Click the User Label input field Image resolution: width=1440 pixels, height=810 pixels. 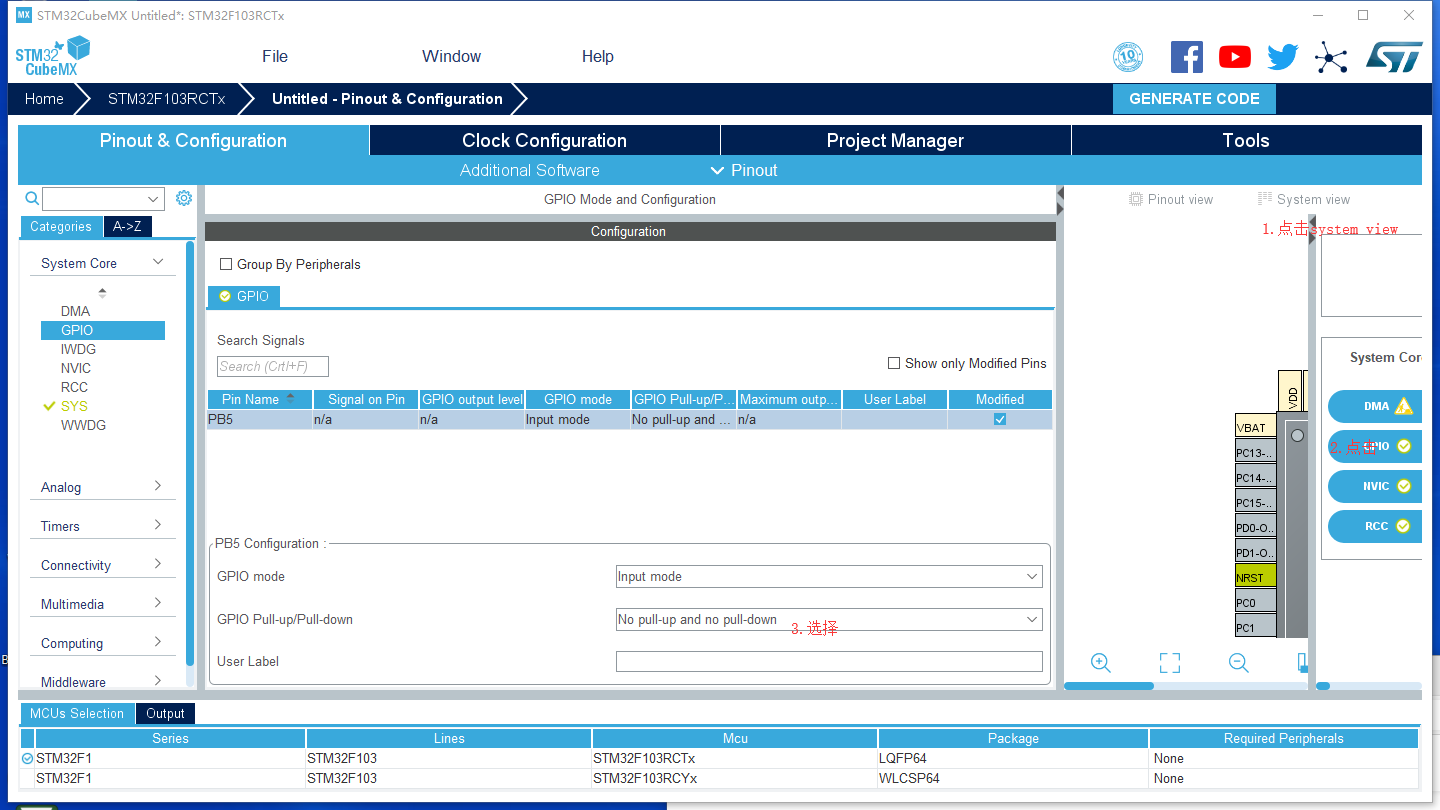(828, 661)
